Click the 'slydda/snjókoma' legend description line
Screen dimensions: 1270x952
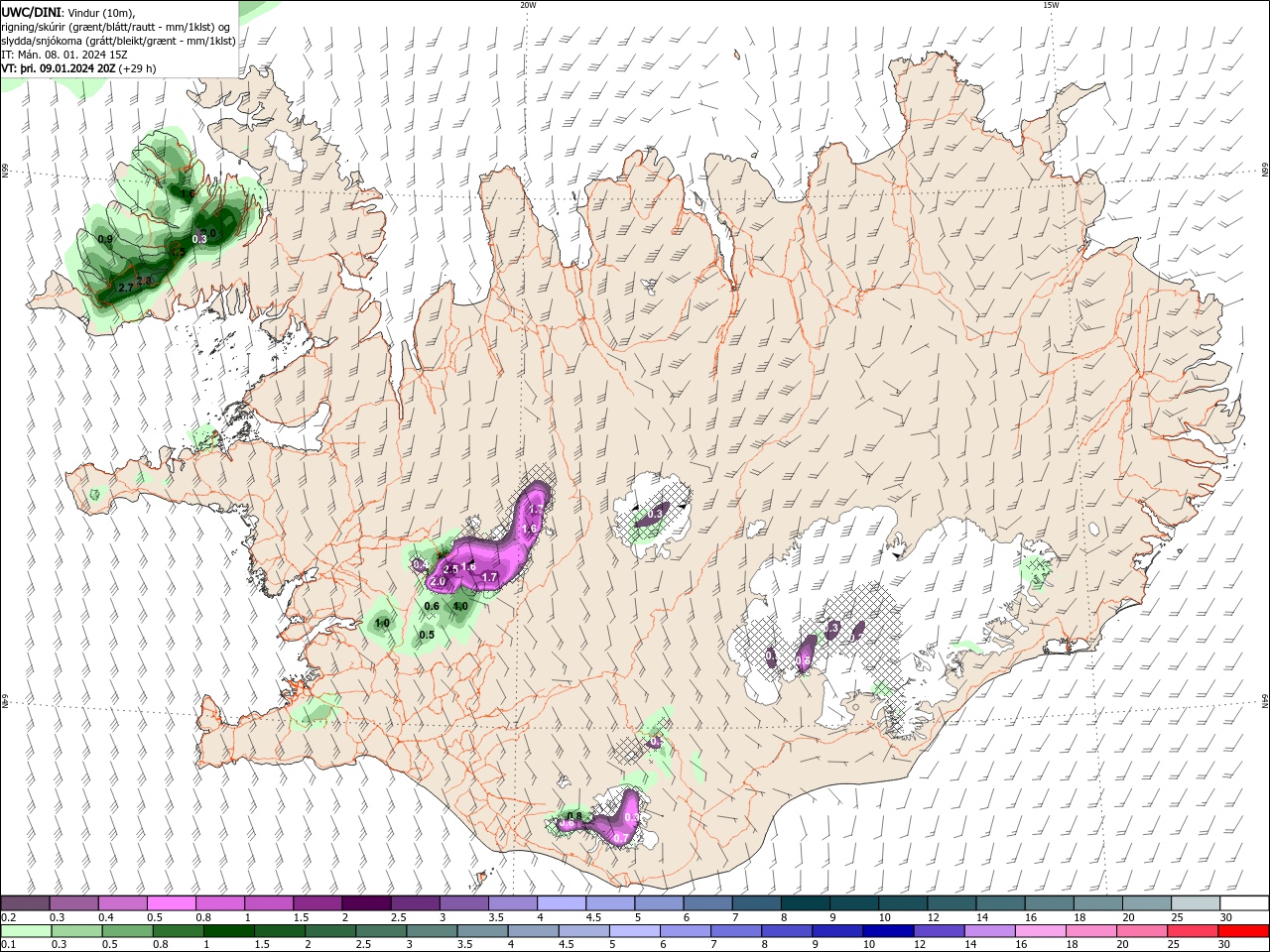tap(119, 41)
